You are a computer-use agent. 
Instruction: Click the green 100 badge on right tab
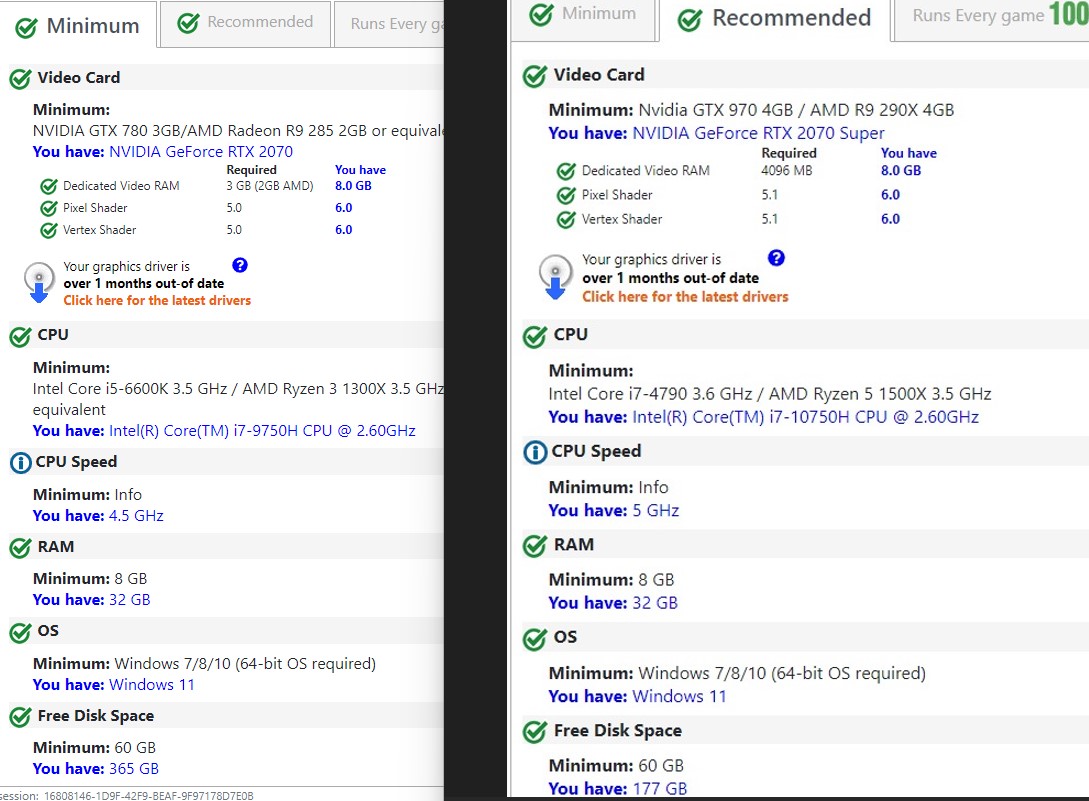[x=1069, y=14]
